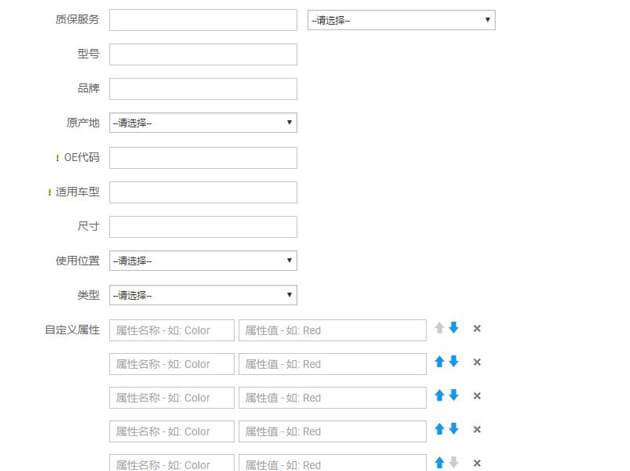Screen dimensions: 630x471
Task: Remove the second custom attribute row
Action: pos(477,362)
